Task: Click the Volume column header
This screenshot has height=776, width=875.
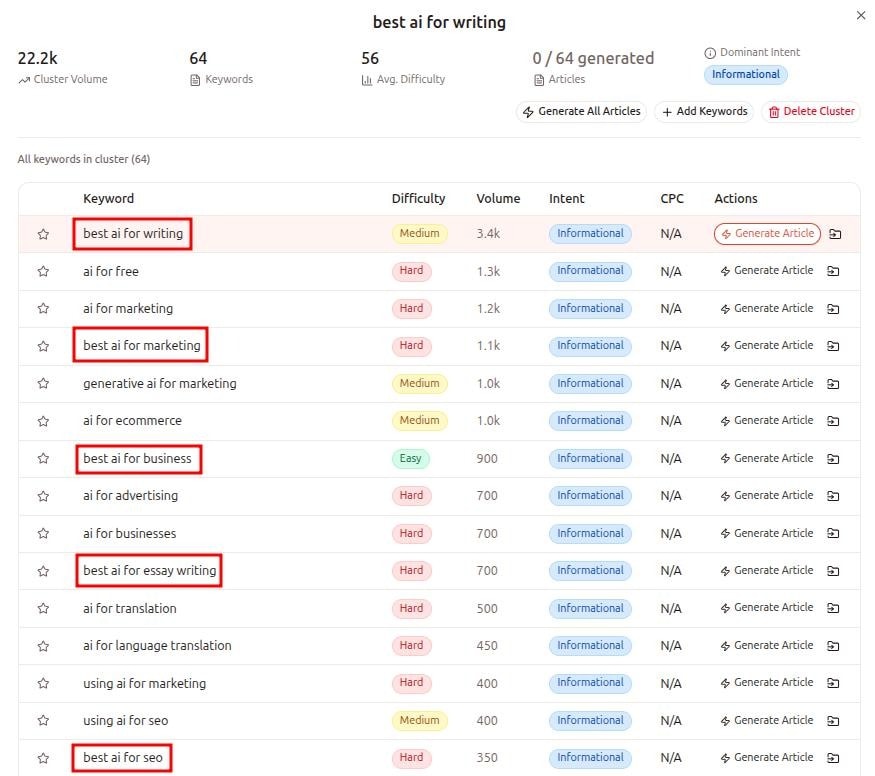Action: 498,199
